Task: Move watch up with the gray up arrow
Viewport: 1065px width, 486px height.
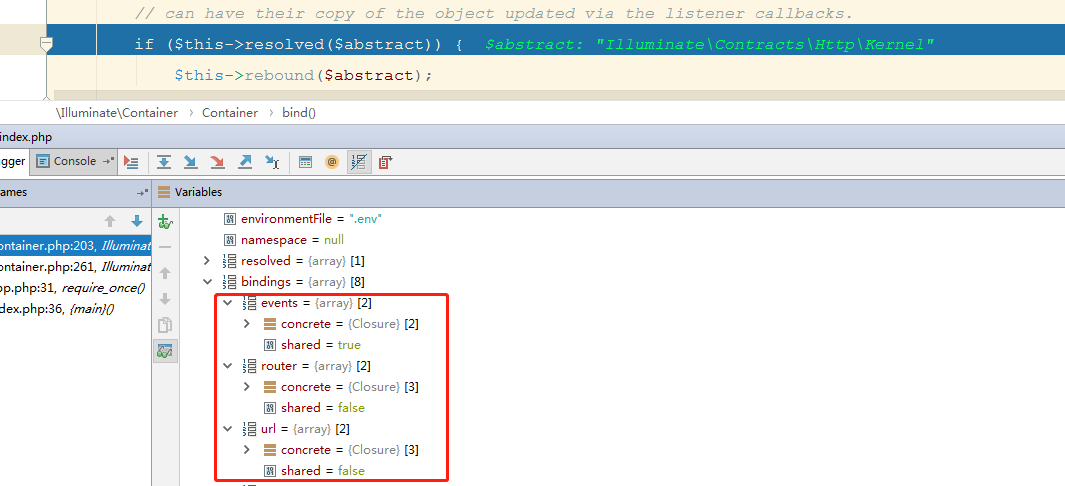Action: pyautogui.click(x=164, y=273)
